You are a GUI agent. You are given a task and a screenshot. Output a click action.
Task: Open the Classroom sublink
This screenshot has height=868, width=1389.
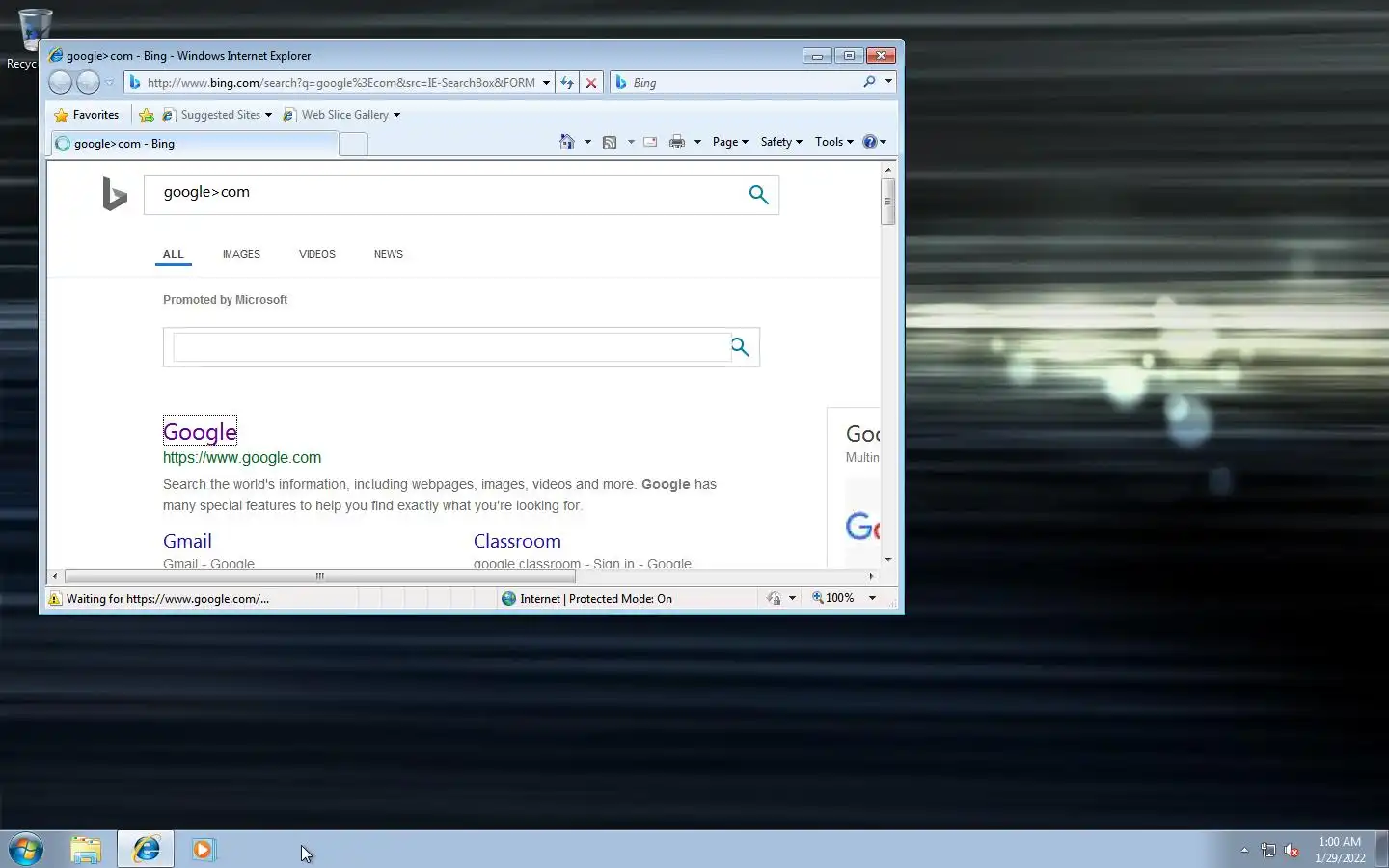(517, 541)
